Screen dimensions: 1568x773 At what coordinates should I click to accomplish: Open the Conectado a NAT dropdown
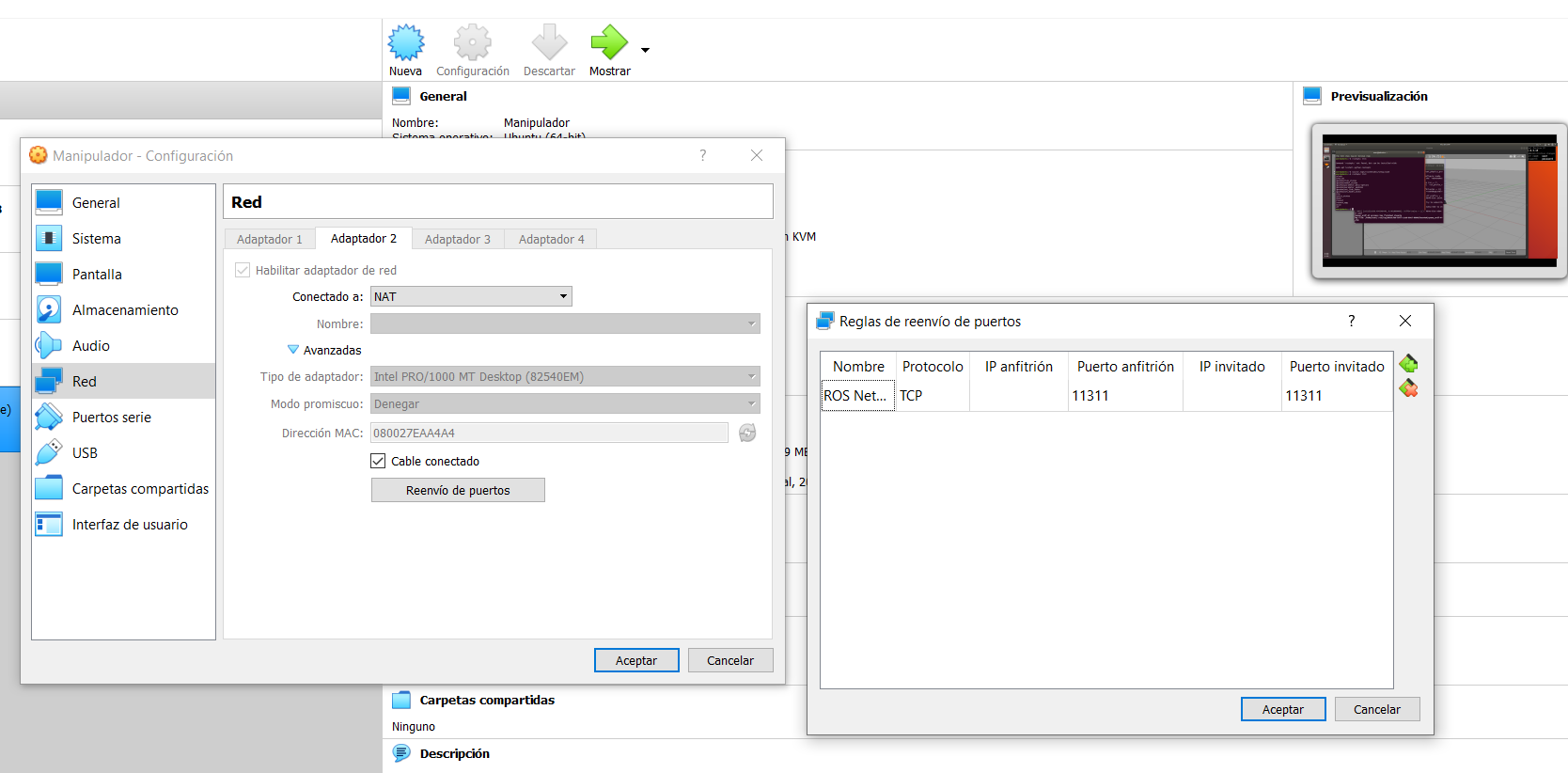471,296
